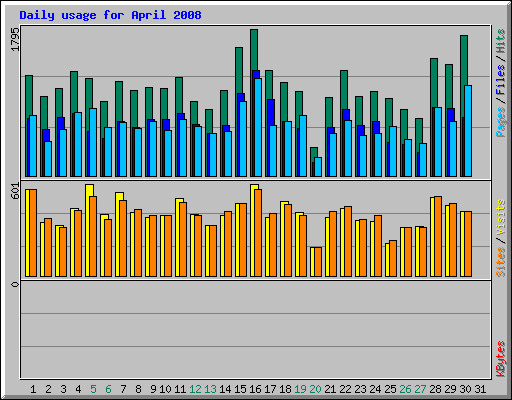Click day 10 on the date axis
512x400 pixels.
pos(165,389)
